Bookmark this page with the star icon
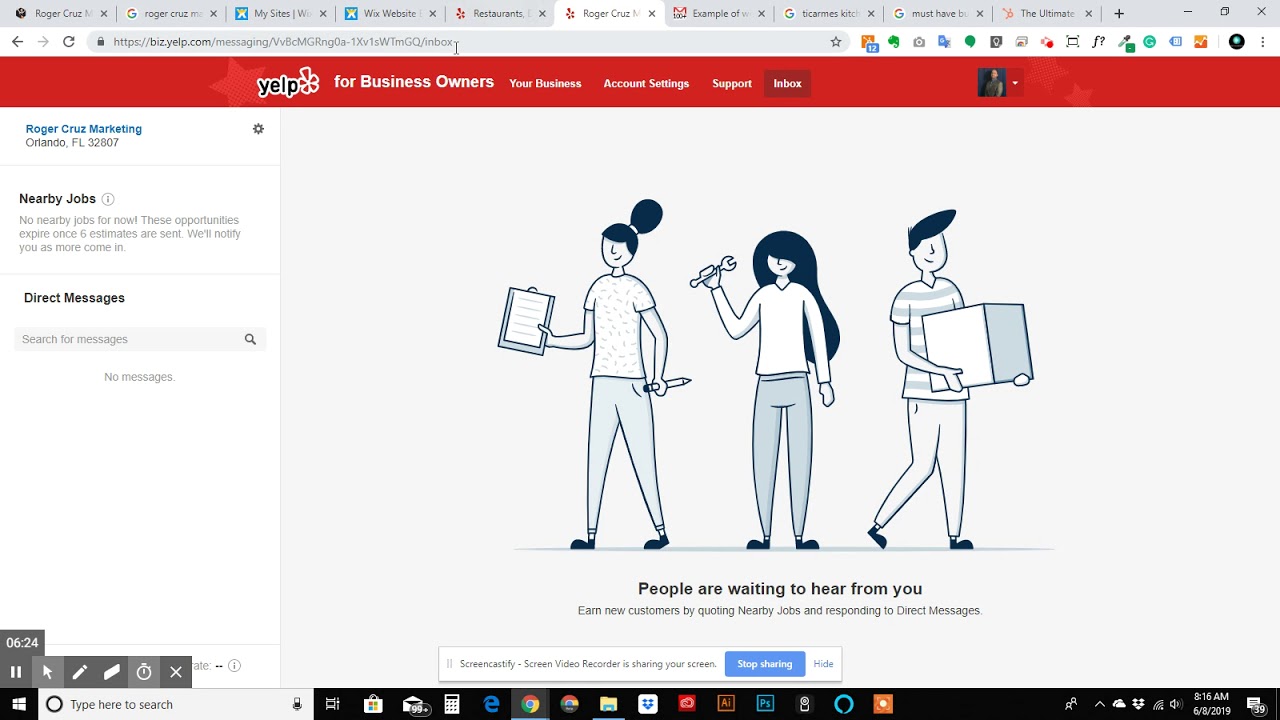The height and width of the screenshot is (720, 1280). pyautogui.click(x=836, y=42)
